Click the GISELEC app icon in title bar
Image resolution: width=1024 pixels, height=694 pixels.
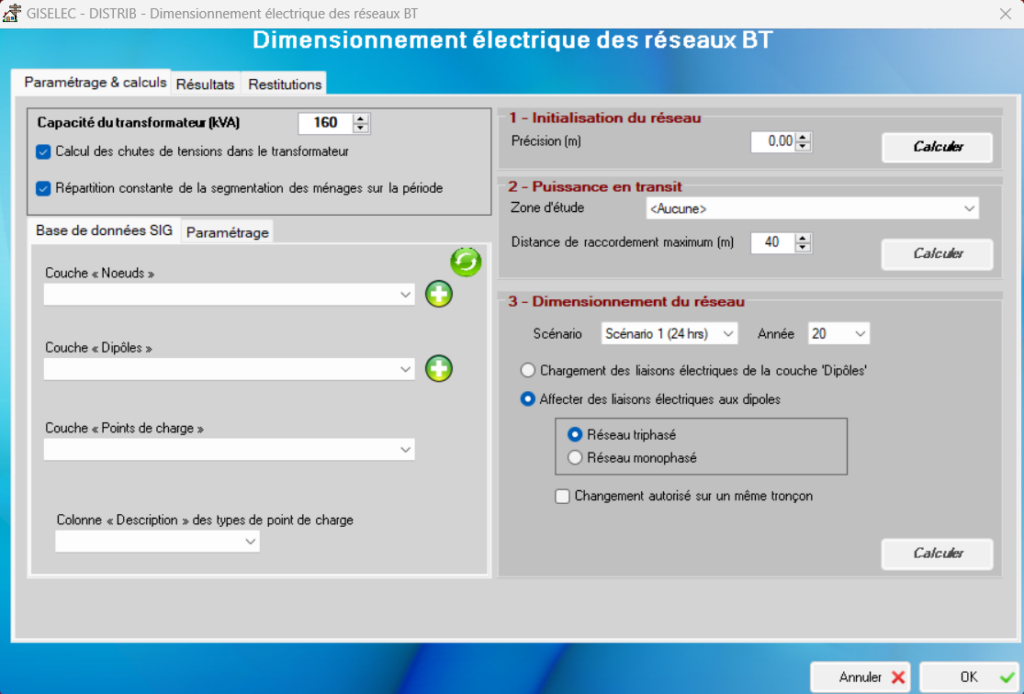pos(13,13)
